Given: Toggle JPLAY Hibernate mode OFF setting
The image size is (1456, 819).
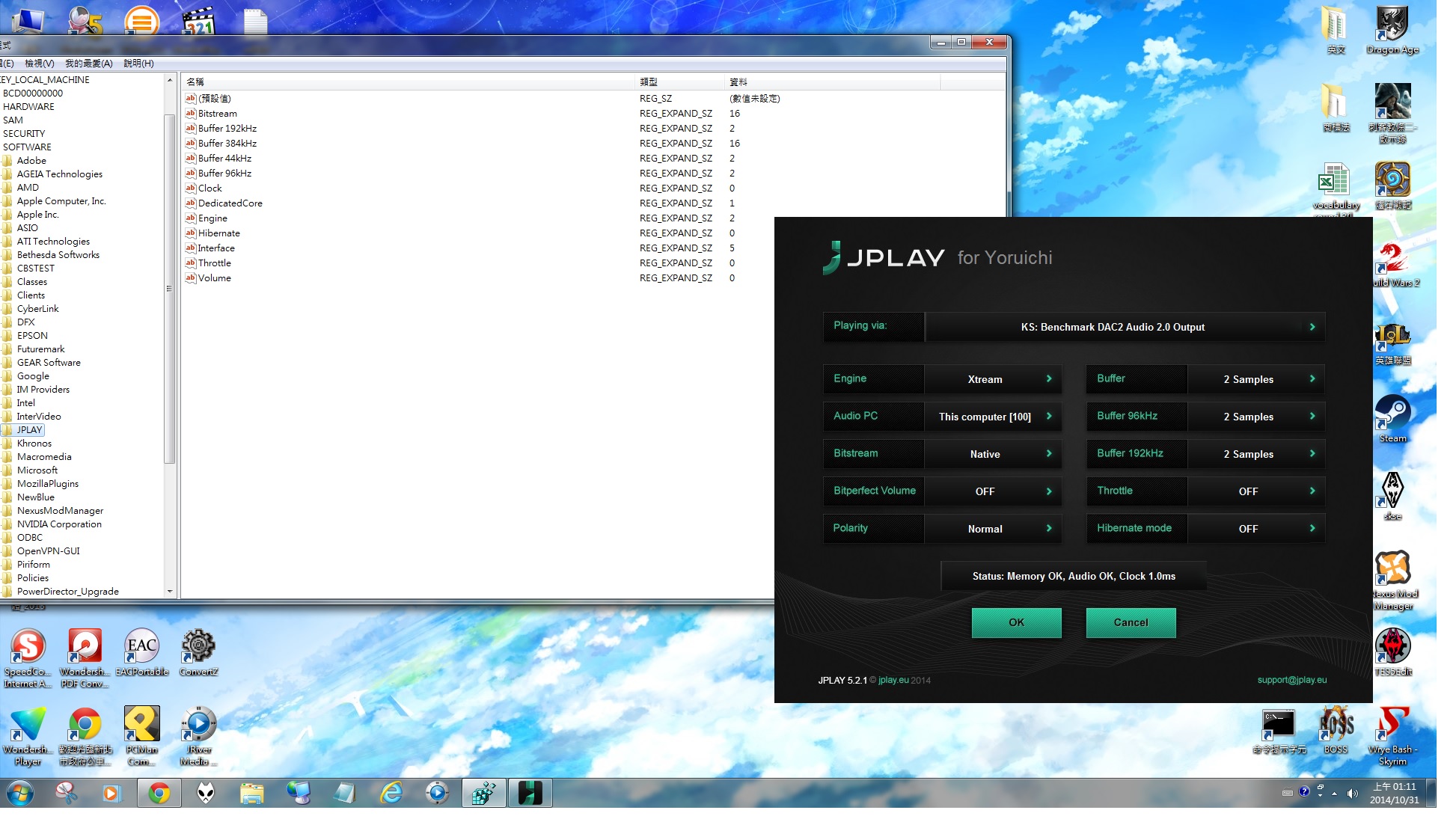Looking at the screenshot, I should tap(1256, 529).
